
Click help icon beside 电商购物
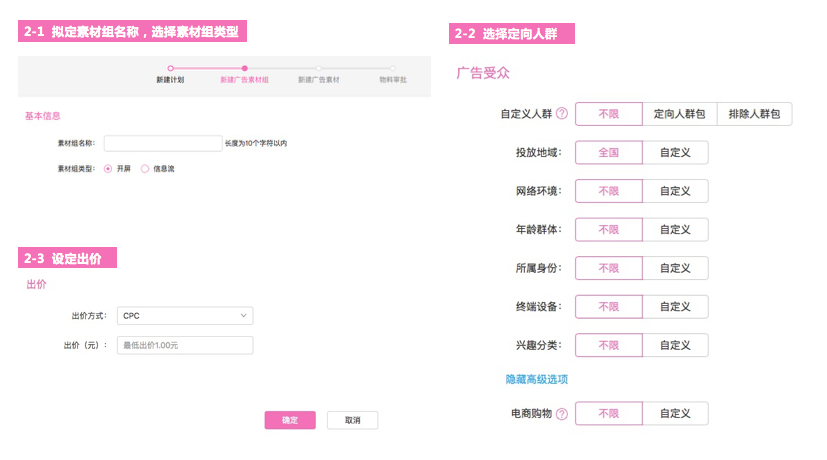coord(562,414)
